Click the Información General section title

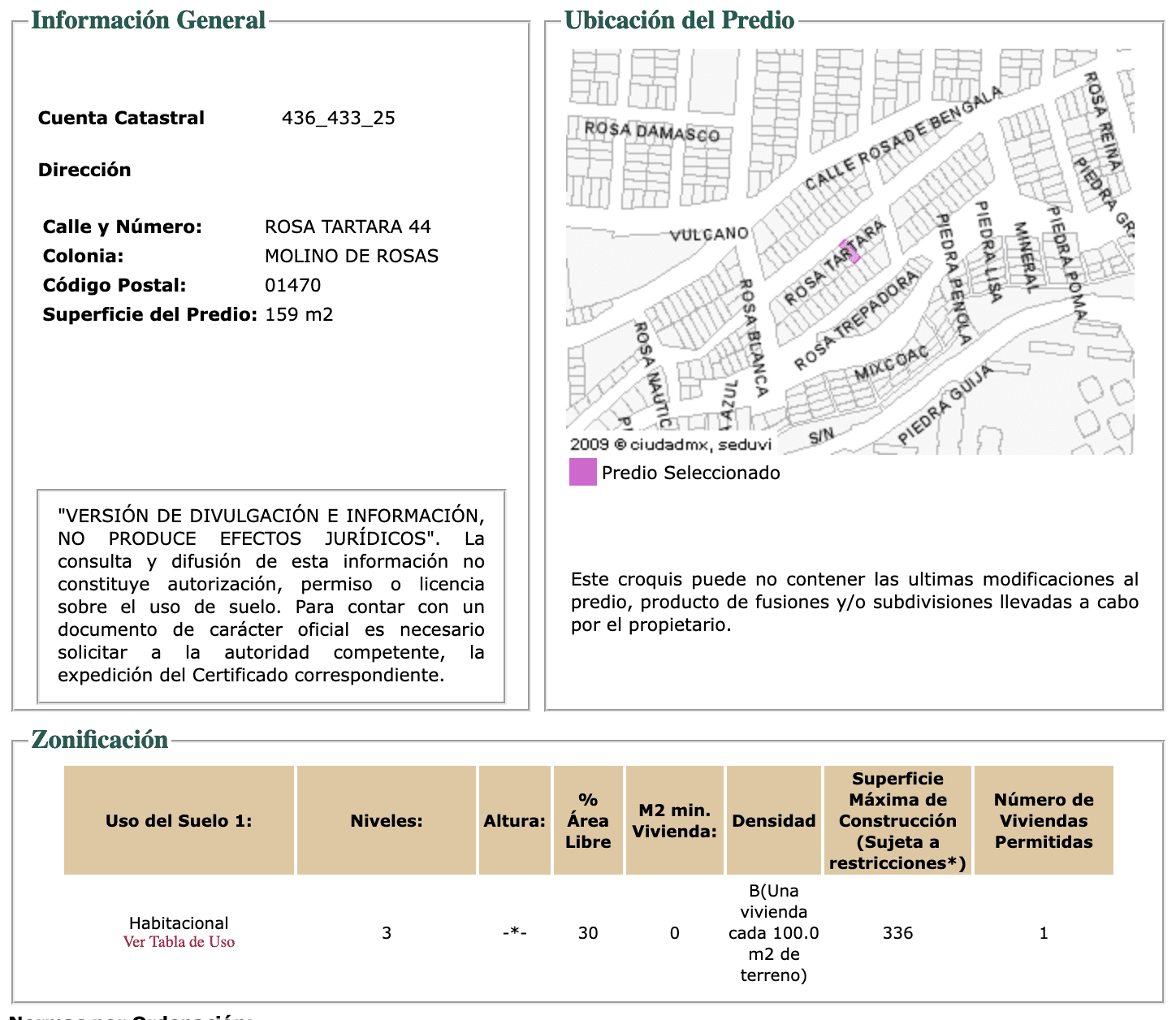coord(149,20)
